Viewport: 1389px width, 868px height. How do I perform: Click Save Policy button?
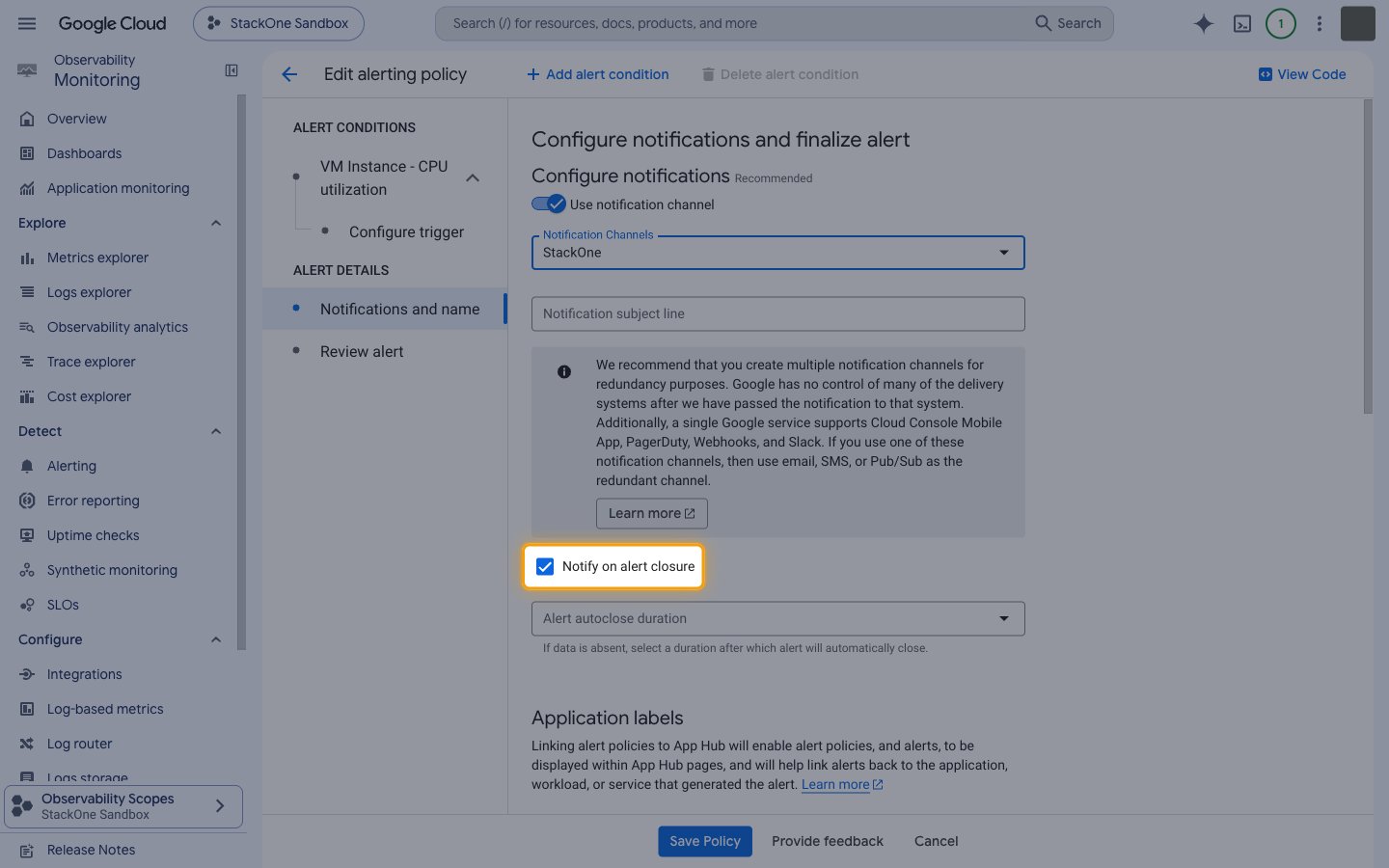pyautogui.click(x=705, y=841)
